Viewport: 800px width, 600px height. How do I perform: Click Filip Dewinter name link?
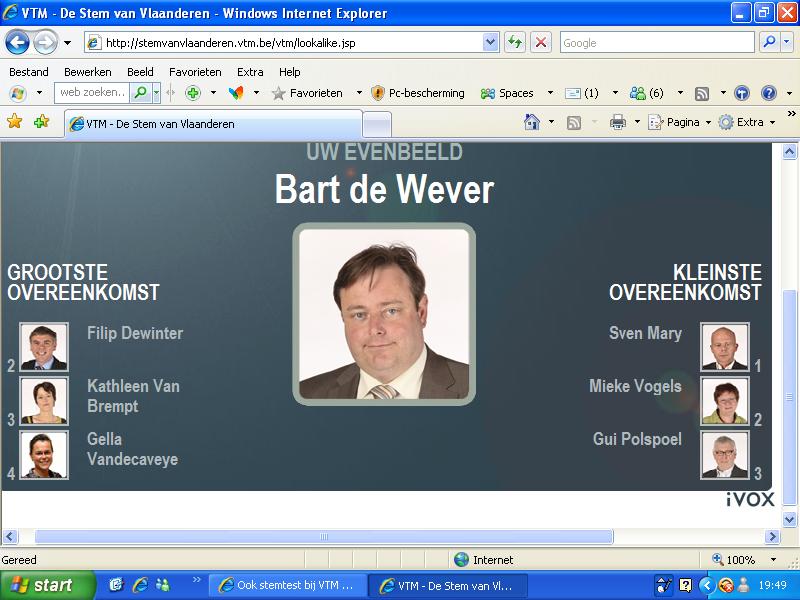click(x=135, y=333)
